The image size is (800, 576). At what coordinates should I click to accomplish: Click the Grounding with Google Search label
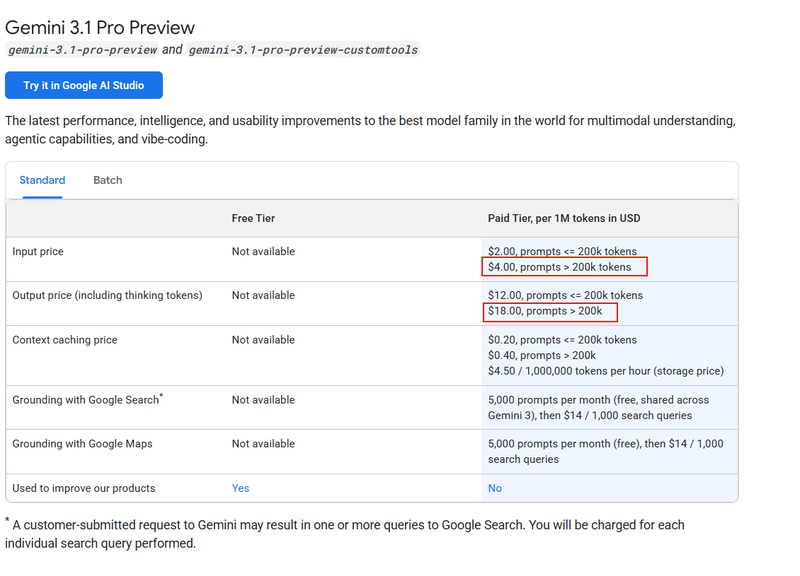click(86, 400)
